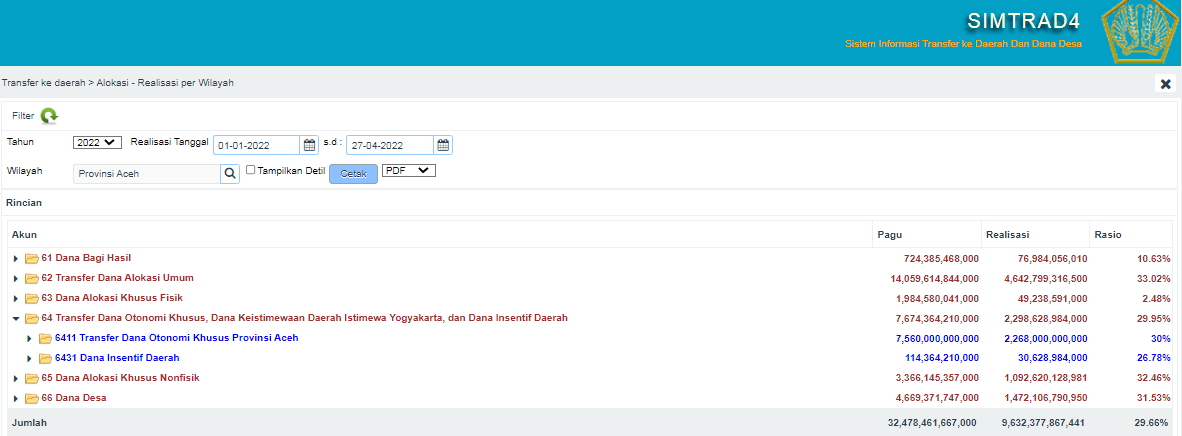The height and width of the screenshot is (436, 1182).
Task: Click the green Filter refresh icon
Action: click(x=49, y=116)
